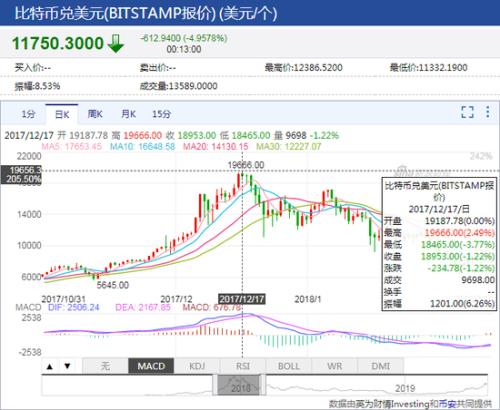Click the 最高价:12386.5200 field
The height and width of the screenshot is (410, 500).
pos(304,68)
